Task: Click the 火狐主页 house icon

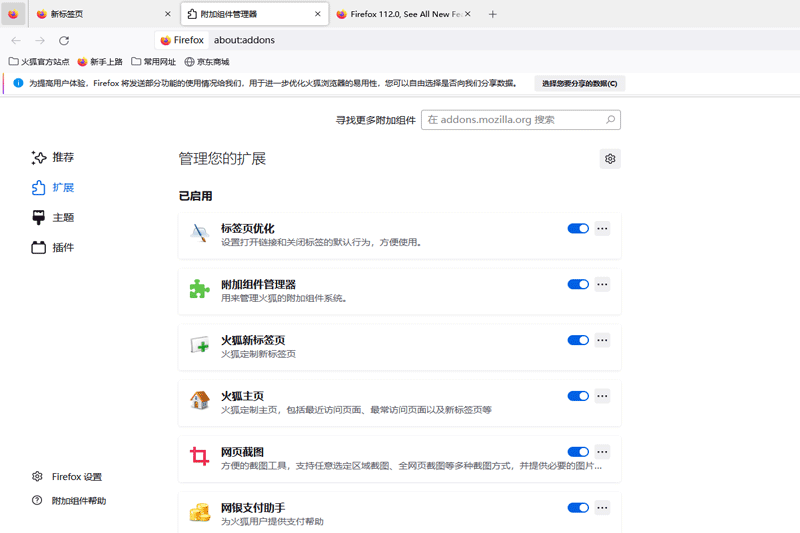Action: coord(199,401)
